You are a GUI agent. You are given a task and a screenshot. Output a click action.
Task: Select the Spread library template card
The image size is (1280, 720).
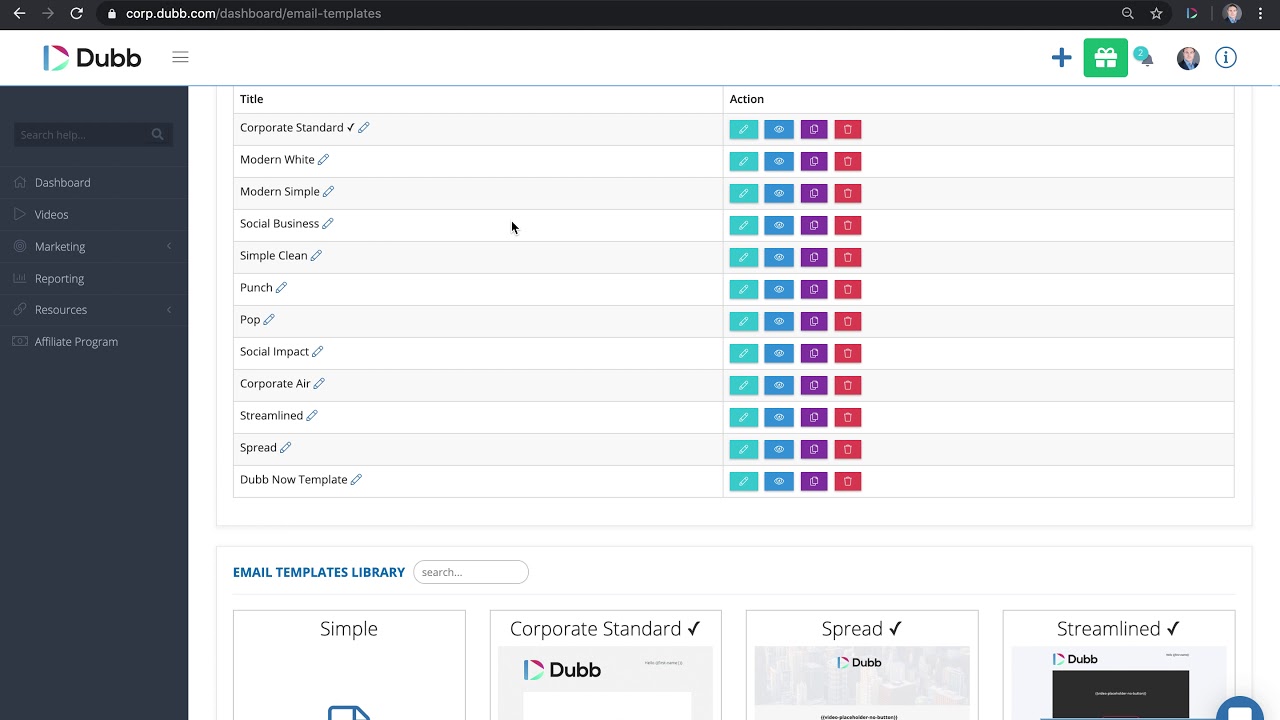click(x=862, y=665)
